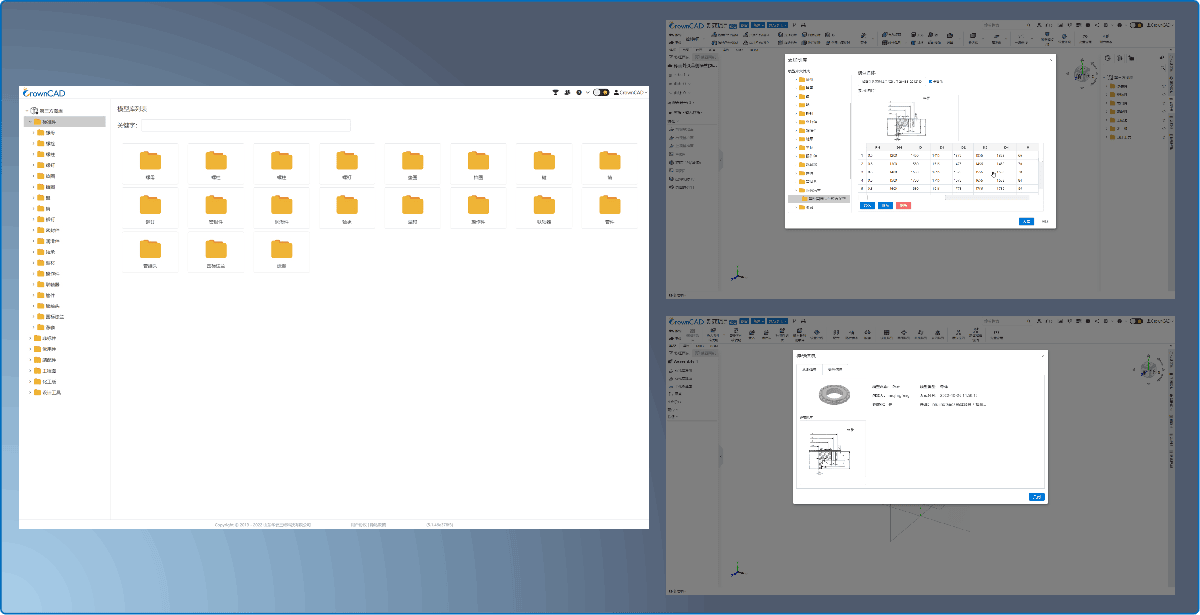Click the blue button at the lower dialog's bottom right

(x=1036, y=496)
